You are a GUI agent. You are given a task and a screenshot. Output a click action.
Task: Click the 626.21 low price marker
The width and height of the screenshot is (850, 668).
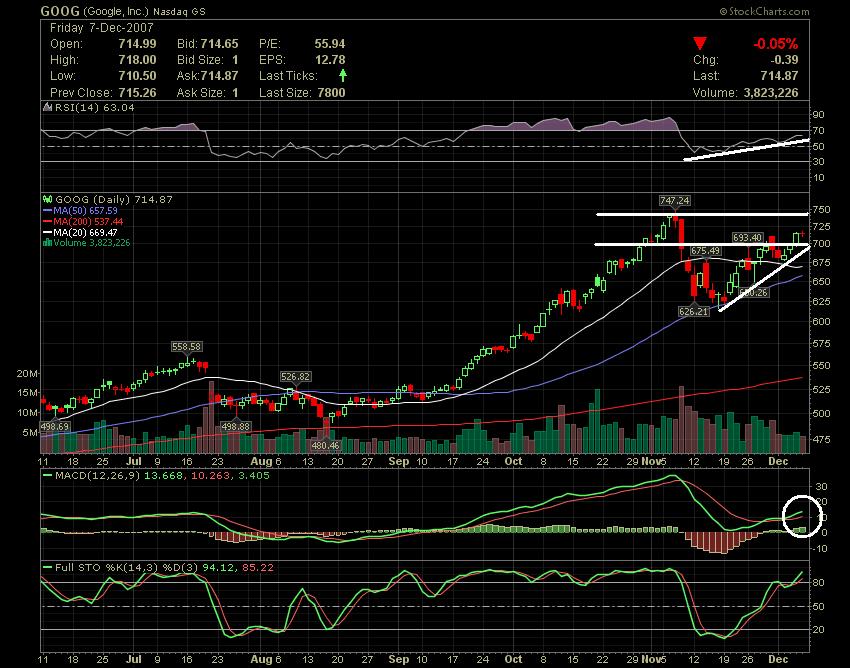click(693, 312)
